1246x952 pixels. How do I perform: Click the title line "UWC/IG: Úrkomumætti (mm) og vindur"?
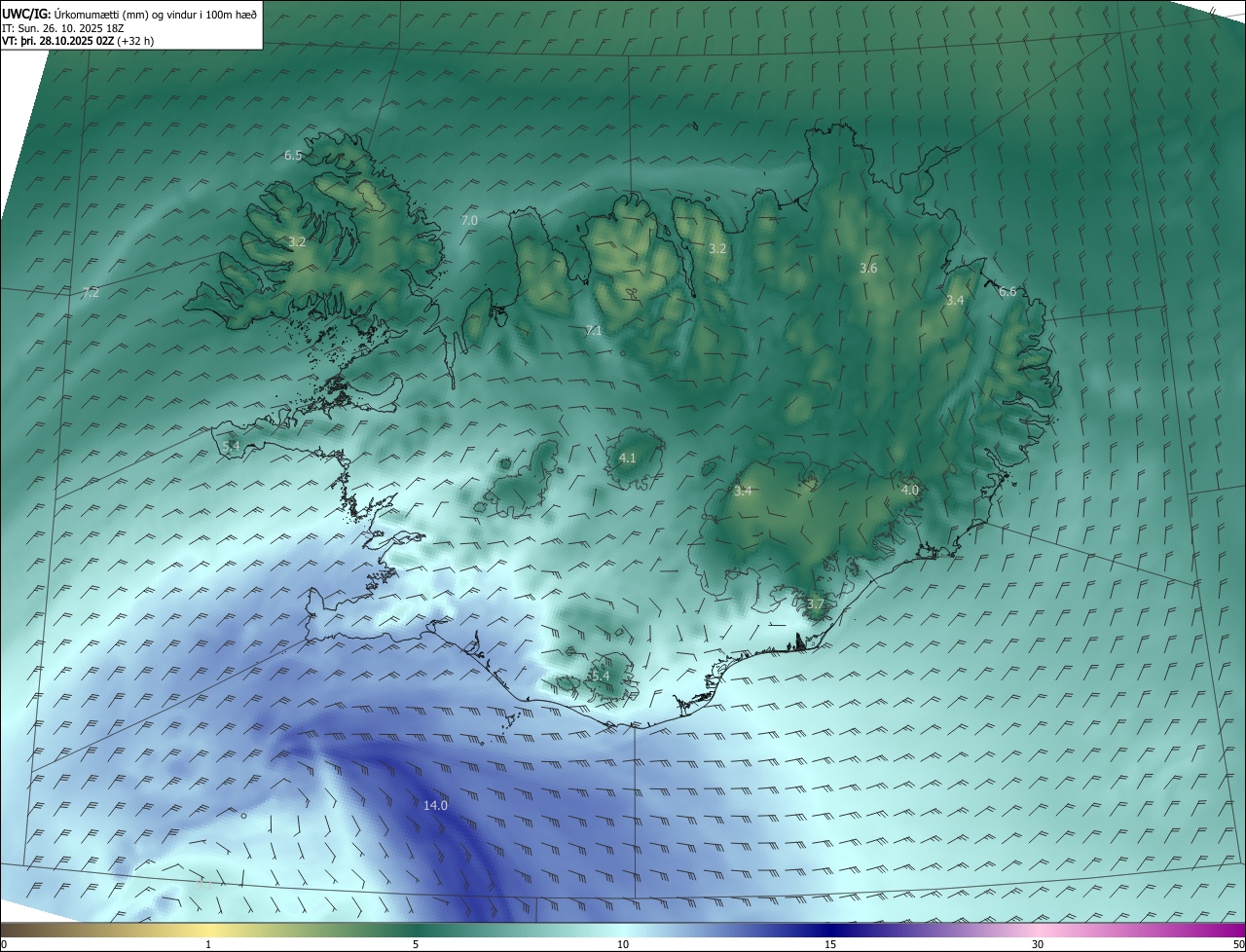click(x=129, y=14)
